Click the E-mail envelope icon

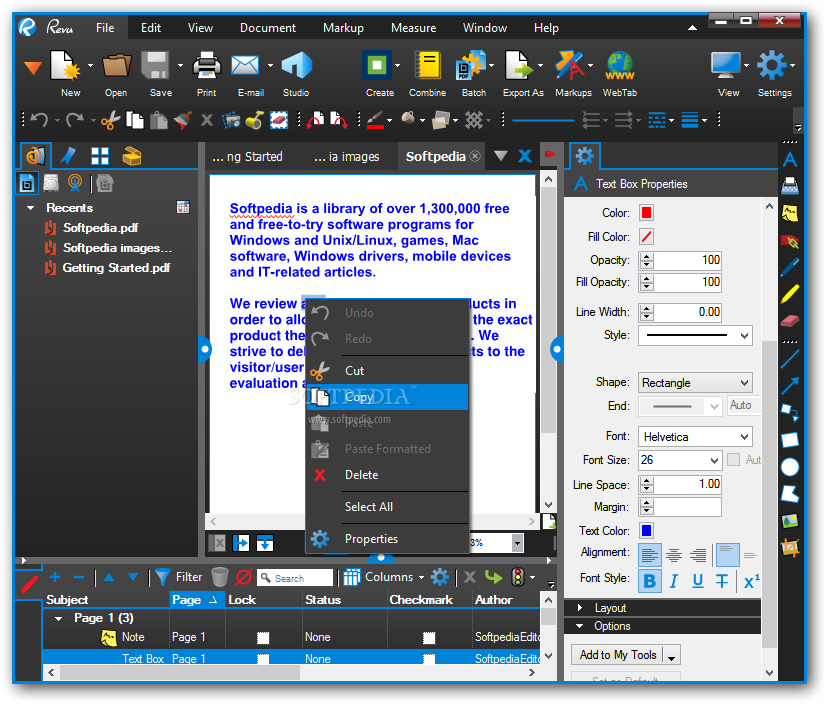[x=245, y=65]
